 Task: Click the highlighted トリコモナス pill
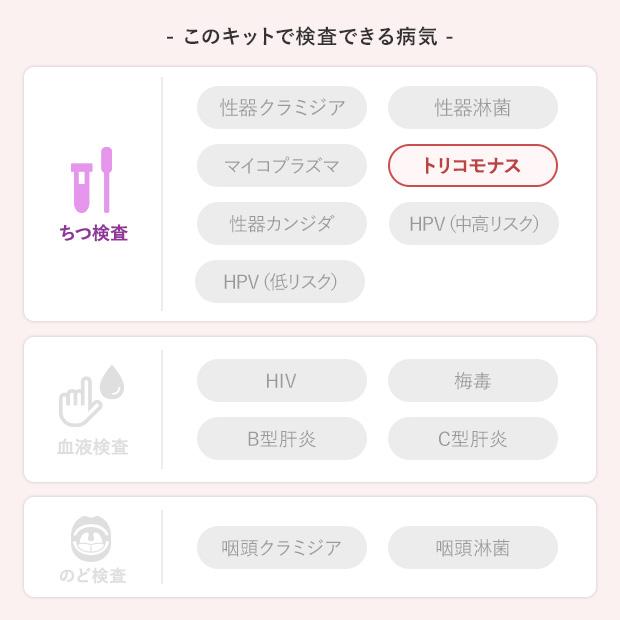[x=472, y=166]
